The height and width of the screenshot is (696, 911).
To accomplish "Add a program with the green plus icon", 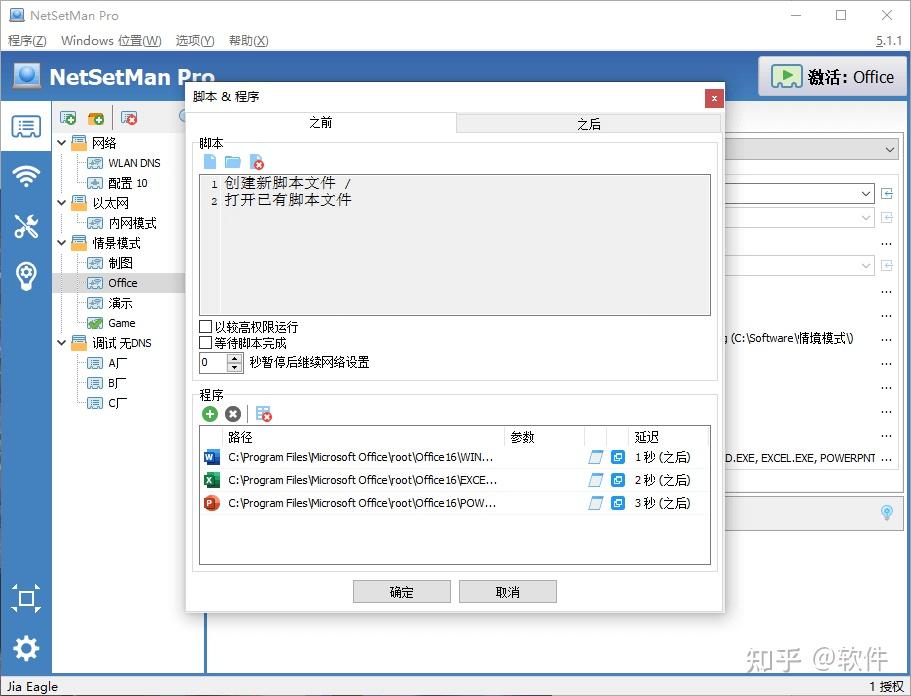I will pos(208,413).
